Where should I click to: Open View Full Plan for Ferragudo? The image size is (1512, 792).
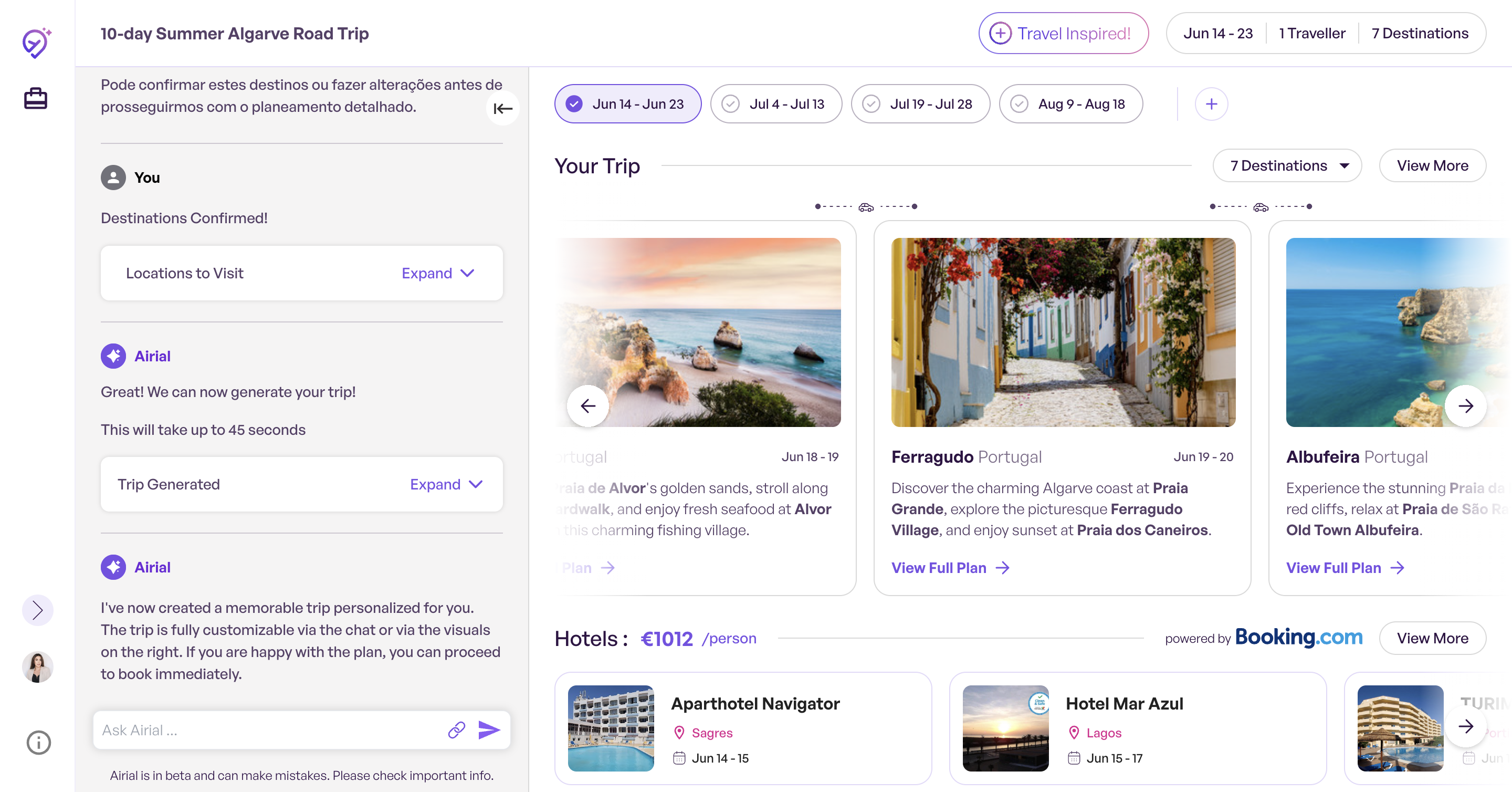(950, 568)
